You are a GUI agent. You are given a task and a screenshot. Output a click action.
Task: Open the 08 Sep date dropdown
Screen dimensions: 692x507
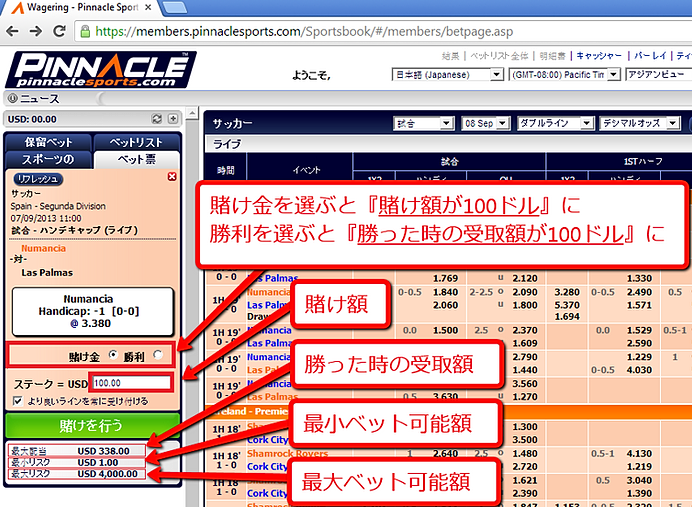[485, 123]
